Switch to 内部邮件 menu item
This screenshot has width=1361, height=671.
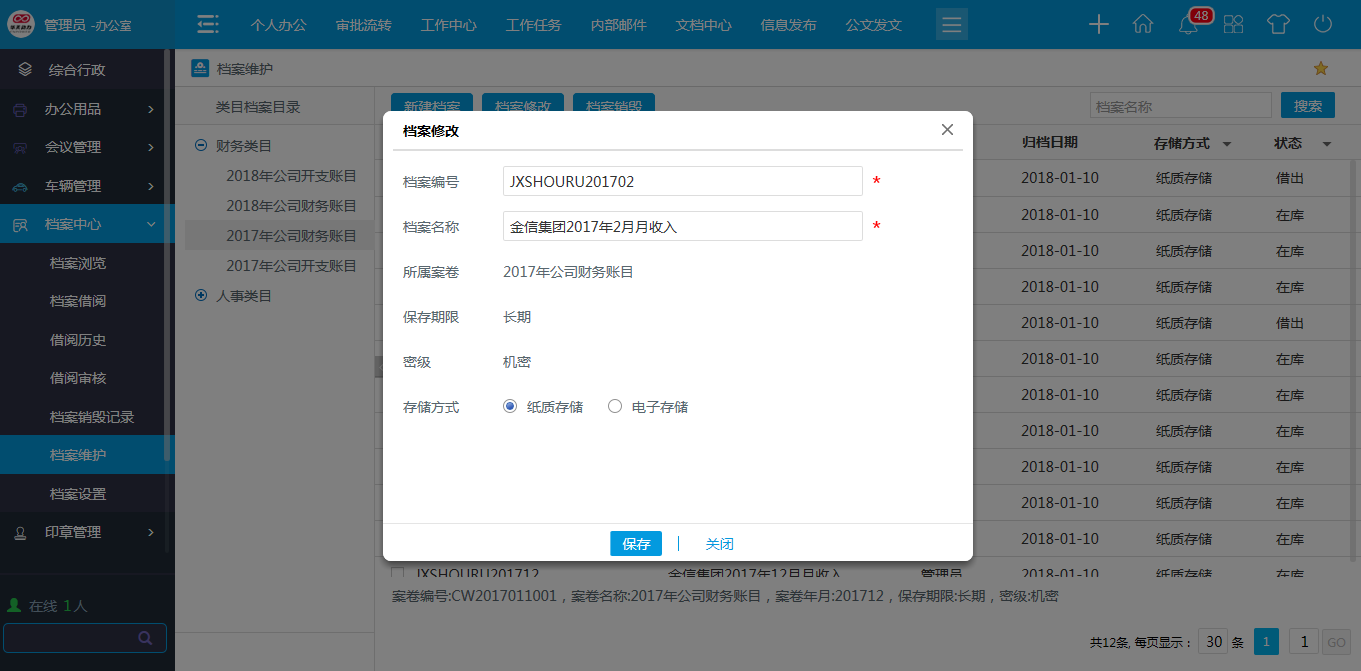618,24
